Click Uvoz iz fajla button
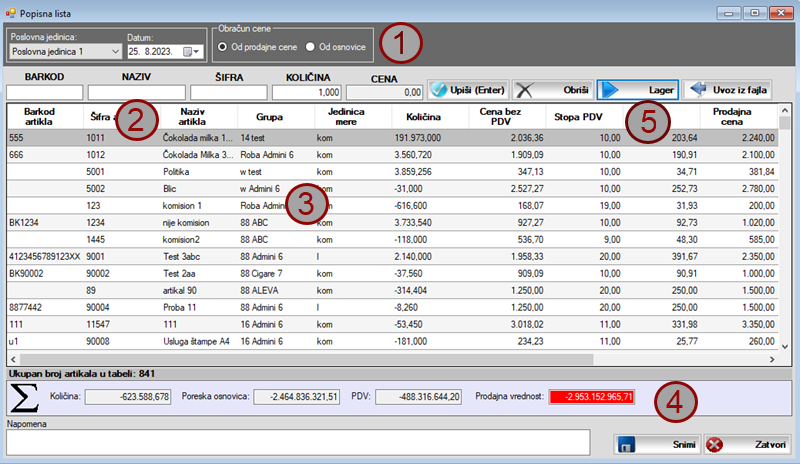 (x=728, y=90)
